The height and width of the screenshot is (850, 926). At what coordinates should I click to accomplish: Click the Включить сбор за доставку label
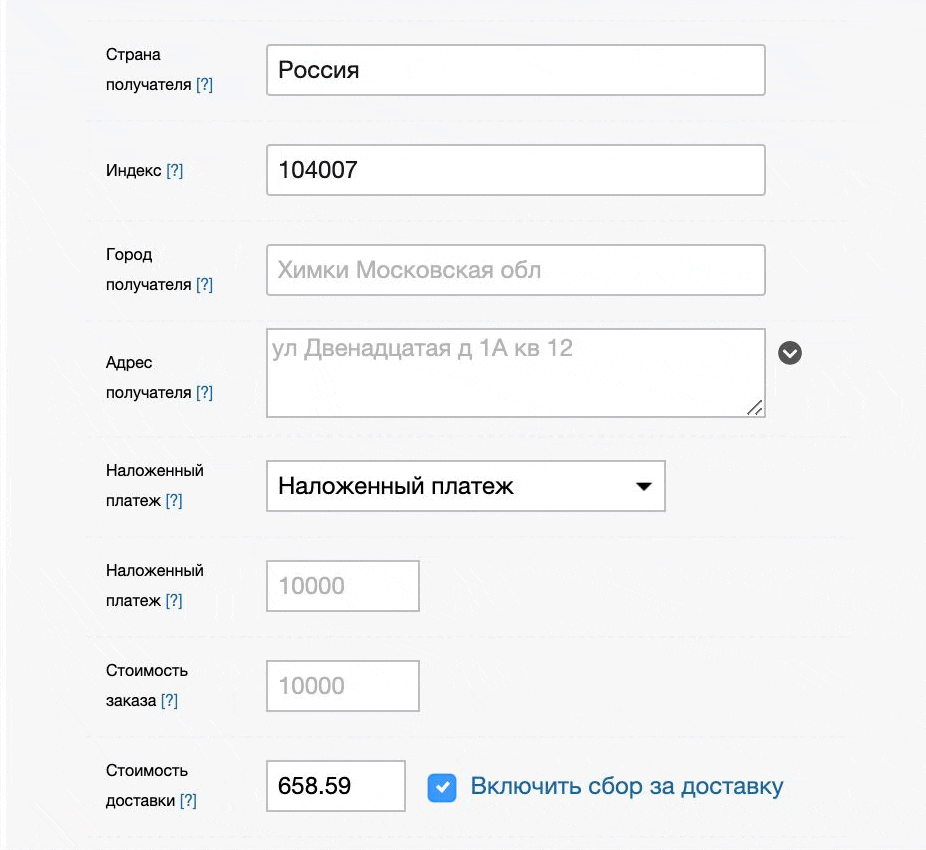pos(627,787)
